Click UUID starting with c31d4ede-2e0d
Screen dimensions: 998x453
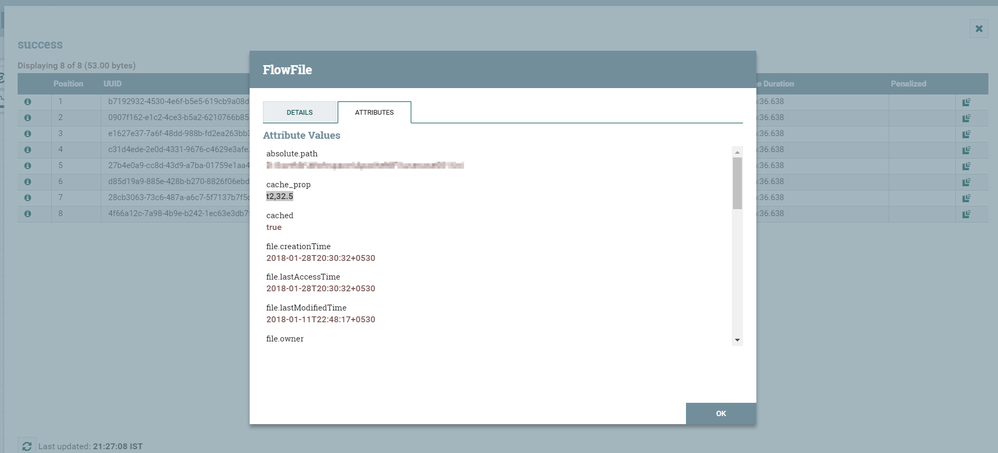tap(178, 150)
